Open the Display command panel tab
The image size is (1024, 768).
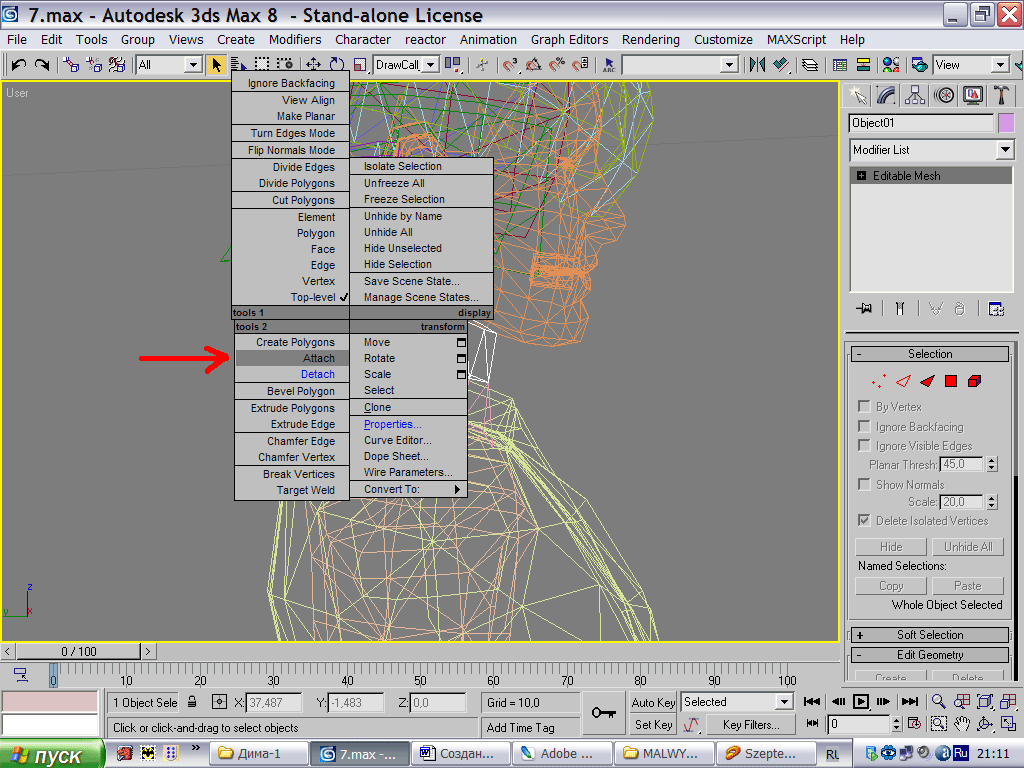(972, 96)
